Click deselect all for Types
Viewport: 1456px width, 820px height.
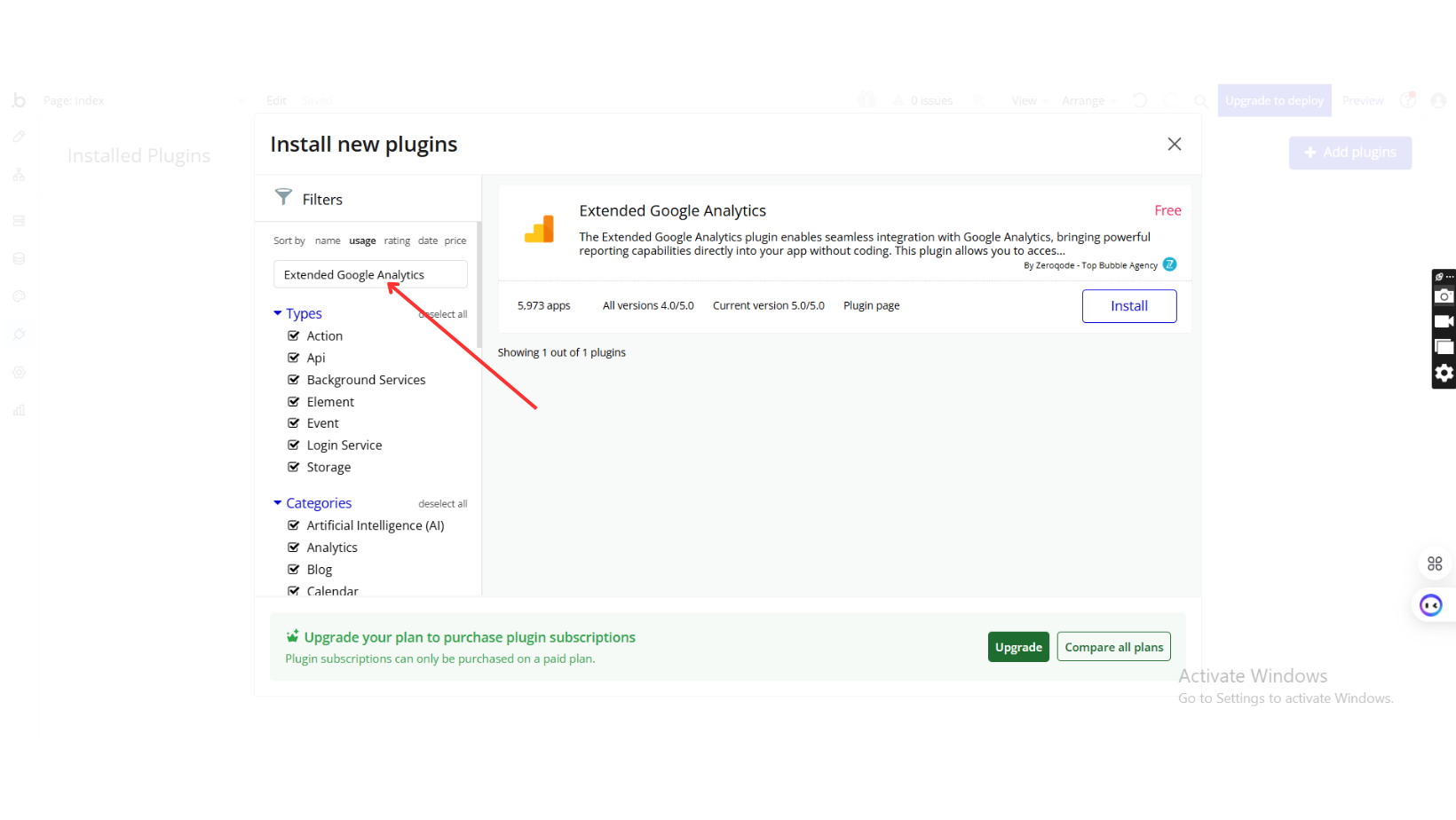point(442,314)
